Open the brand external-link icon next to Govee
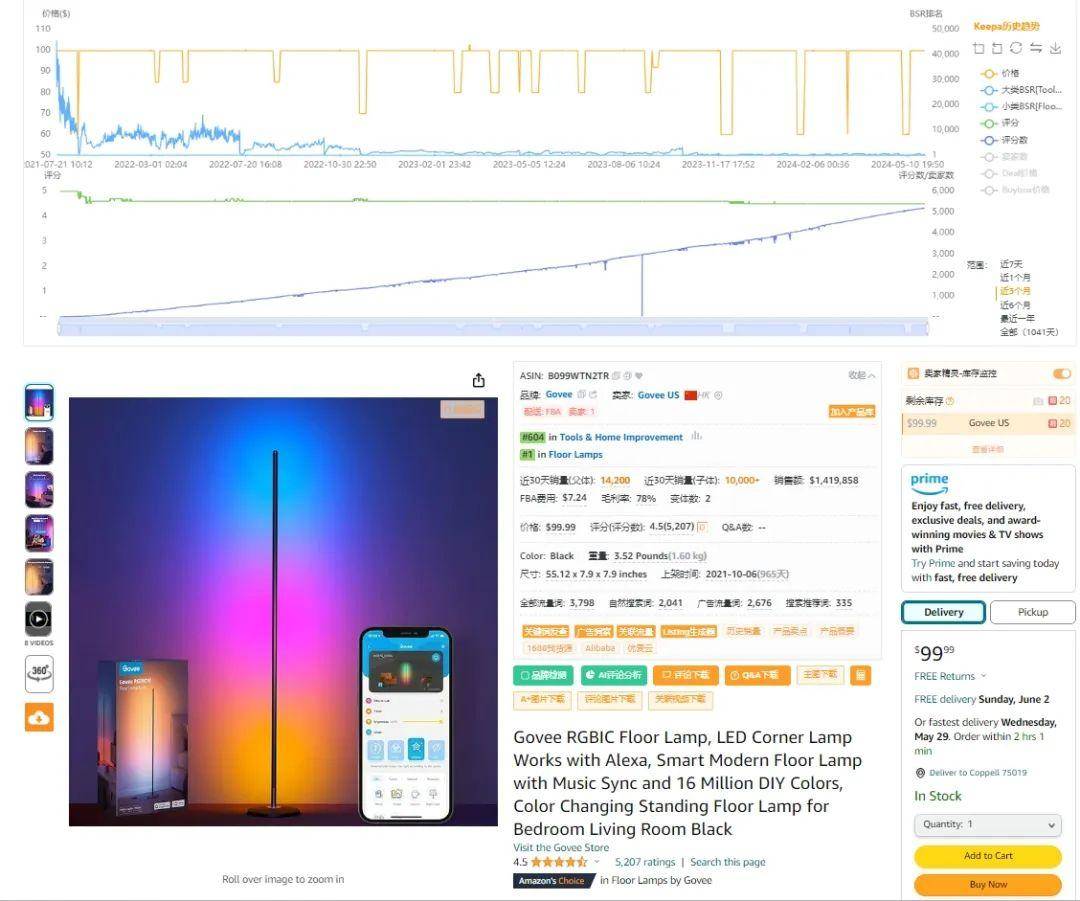This screenshot has width=1080, height=901. click(x=592, y=395)
